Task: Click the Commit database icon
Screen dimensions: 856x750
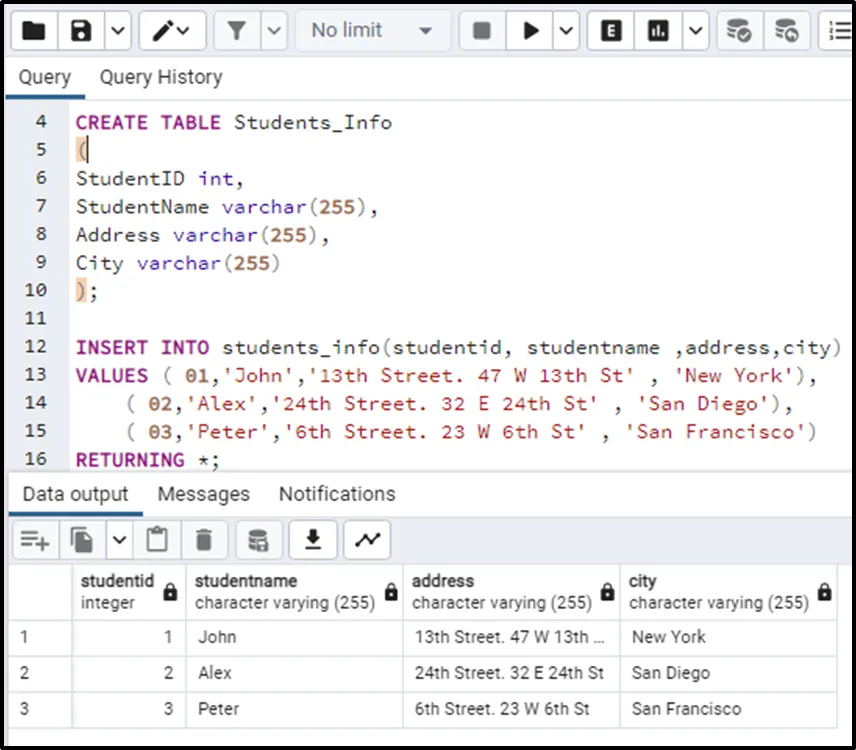Action: point(739,31)
